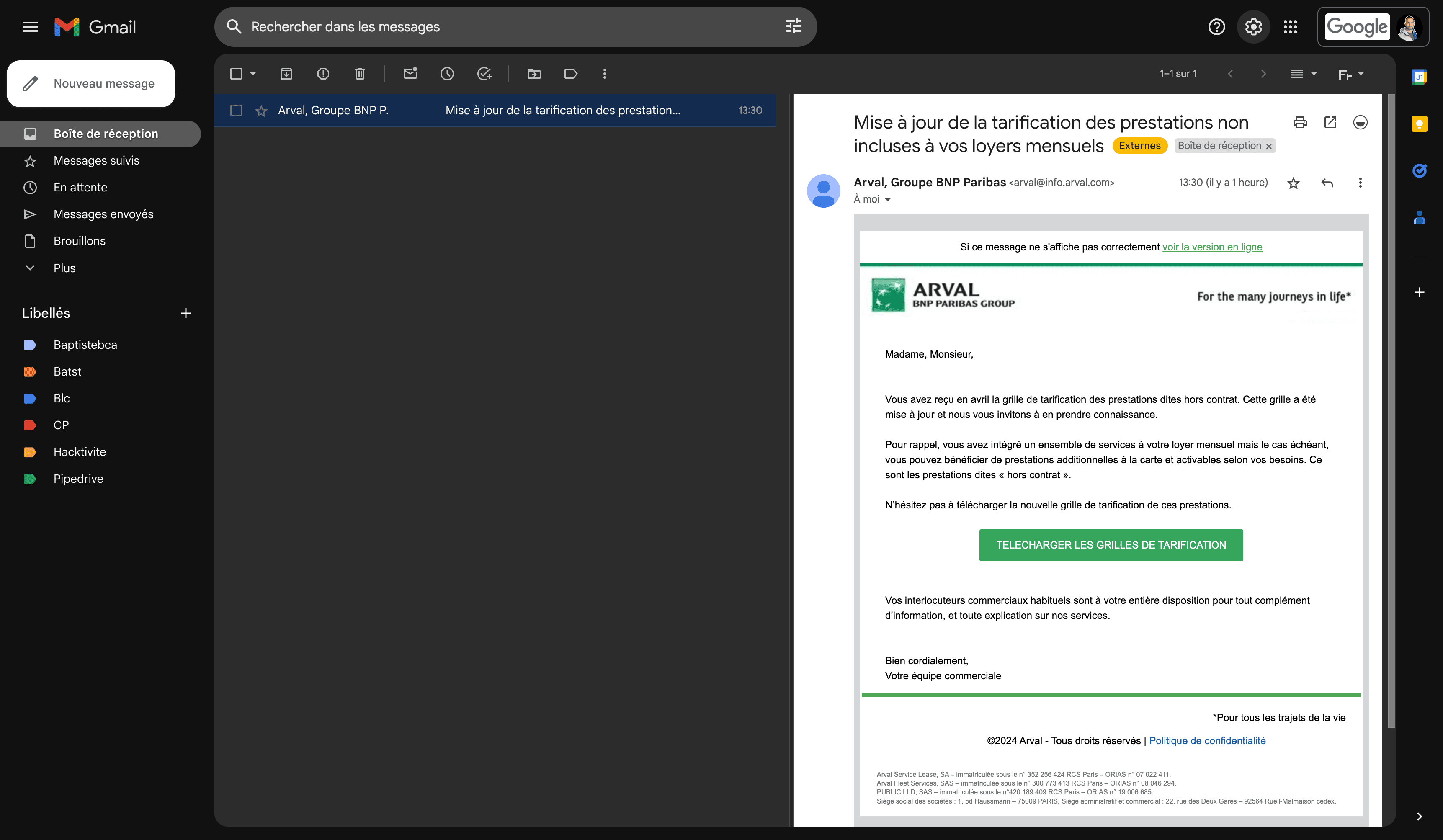This screenshot has width=1443, height=840.
Task: Check the Arval message checkbox
Action: (236, 110)
